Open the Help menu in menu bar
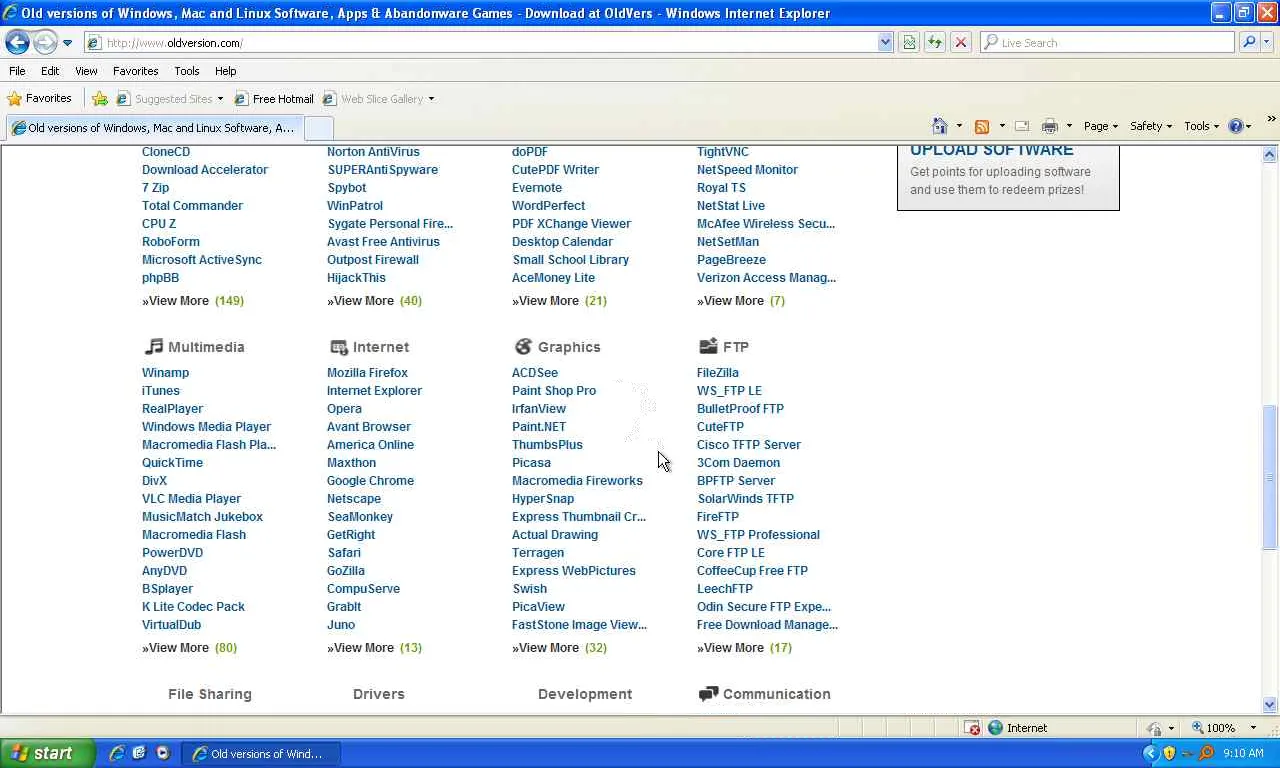The width and height of the screenshot is (1280, 768). tap(225, 71)
